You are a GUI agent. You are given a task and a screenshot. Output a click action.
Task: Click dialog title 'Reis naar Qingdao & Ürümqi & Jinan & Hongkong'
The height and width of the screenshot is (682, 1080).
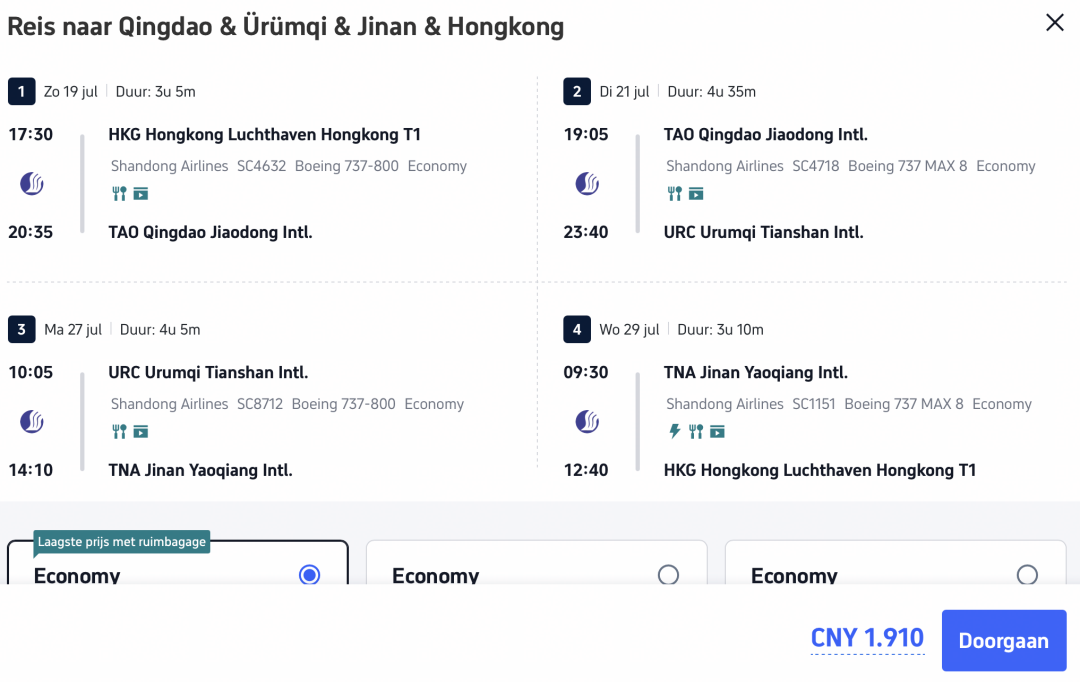click(x=286, y=26)
